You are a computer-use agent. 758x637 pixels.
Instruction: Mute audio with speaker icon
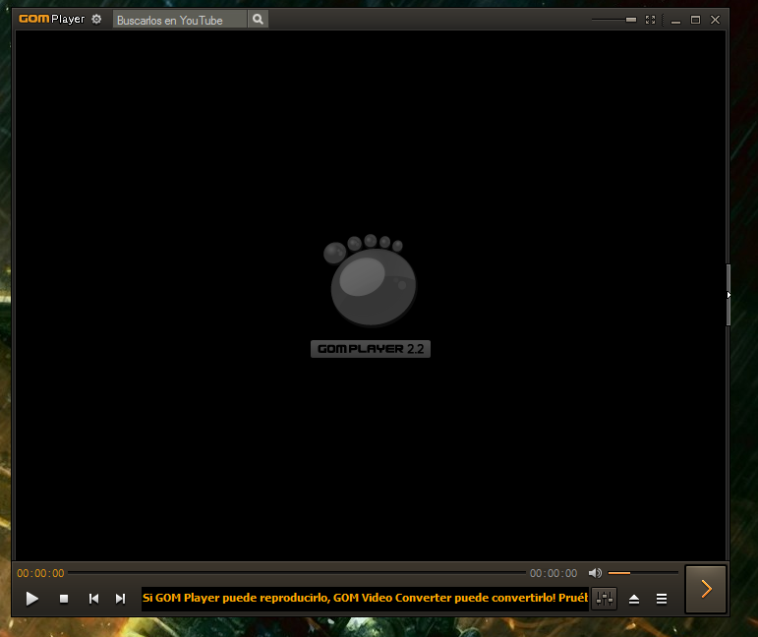click(x=595, y=573)
